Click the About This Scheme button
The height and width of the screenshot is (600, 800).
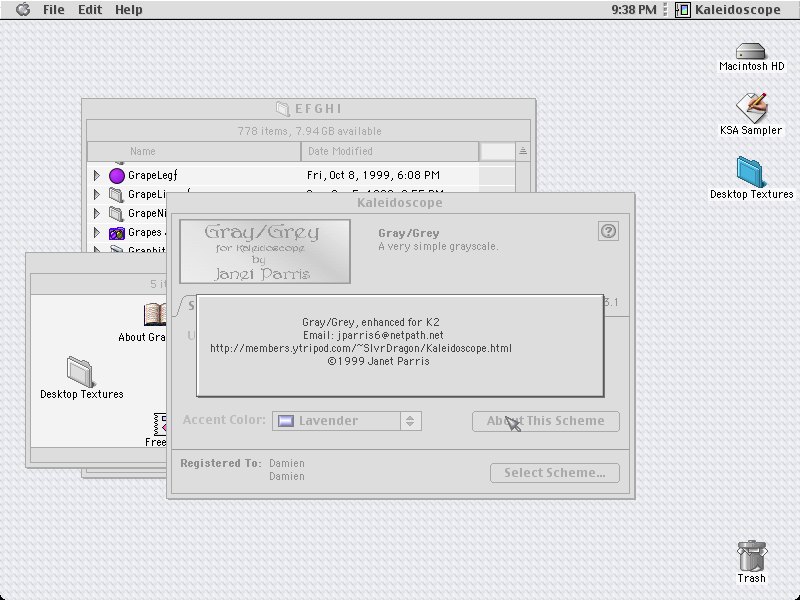(545, 421)
